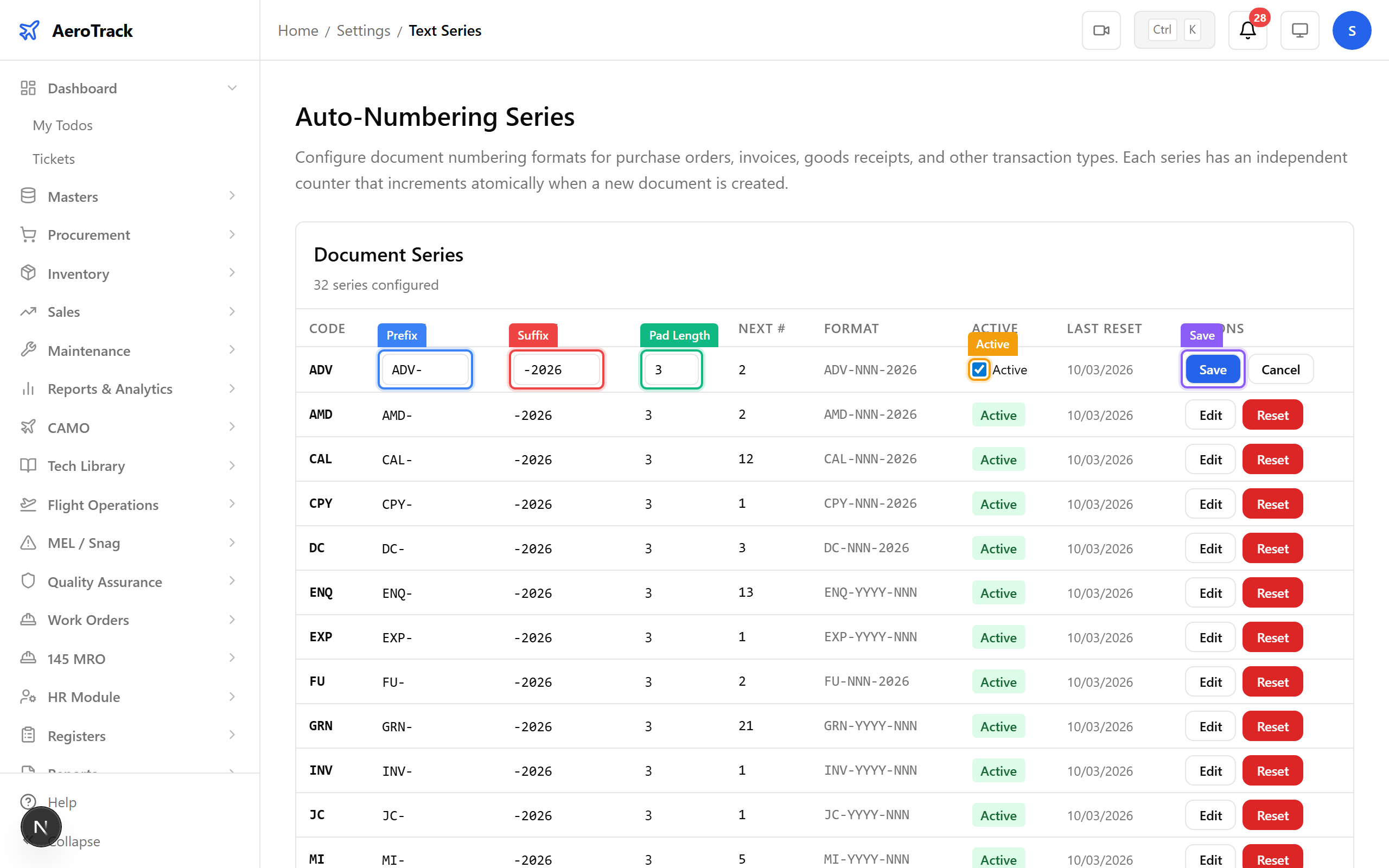Open notifications bell with 28 badge
Screen dimensions: 1389x868
[1247, 30]
